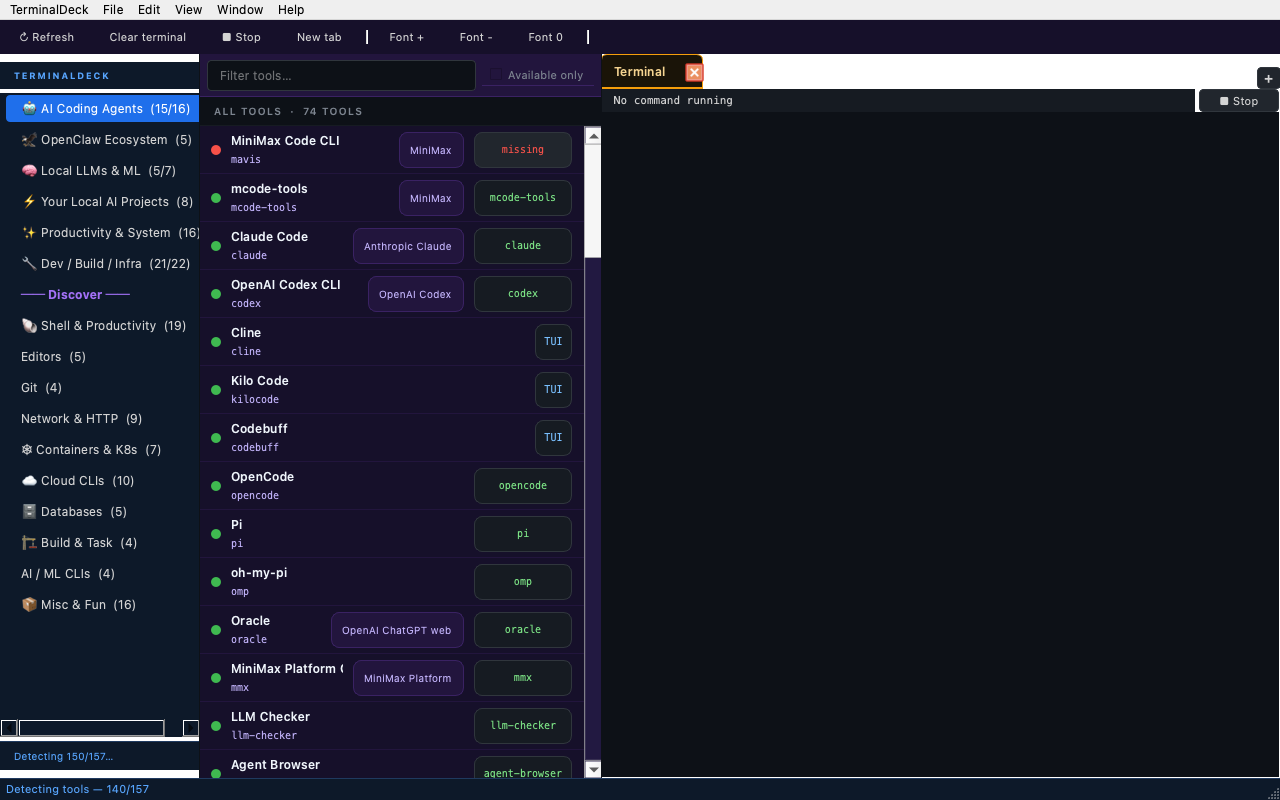This screenshot has width=1280, height=800.
Task: Click the shell icon for Shell & Productivity
Action: (29, 326)
